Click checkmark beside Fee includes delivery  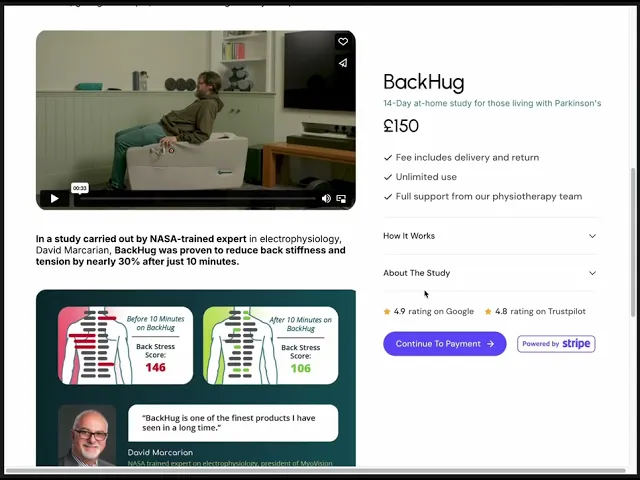click(388, 158)
